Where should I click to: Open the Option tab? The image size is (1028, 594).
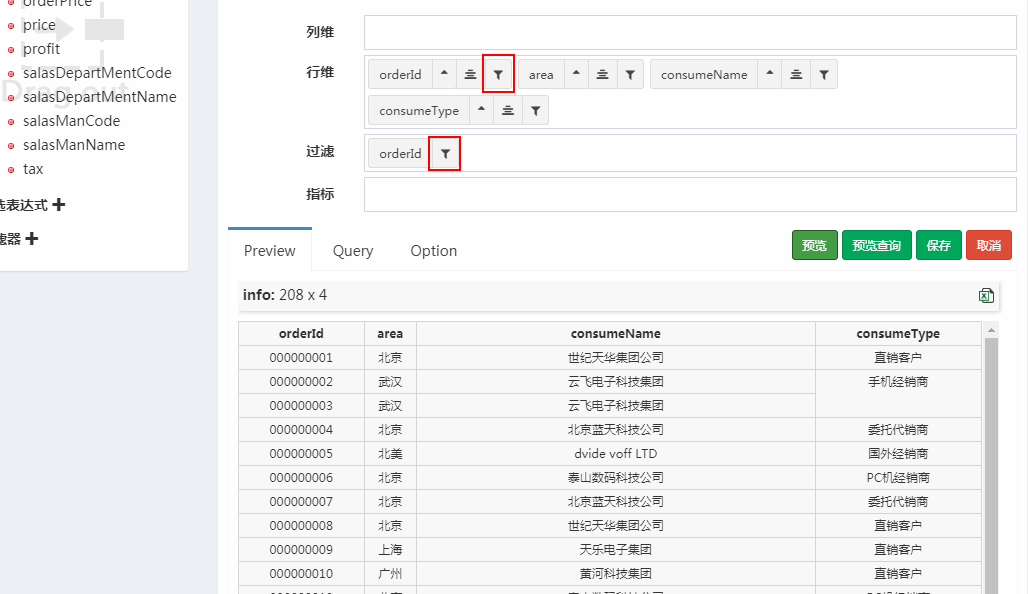click(433, 250)
